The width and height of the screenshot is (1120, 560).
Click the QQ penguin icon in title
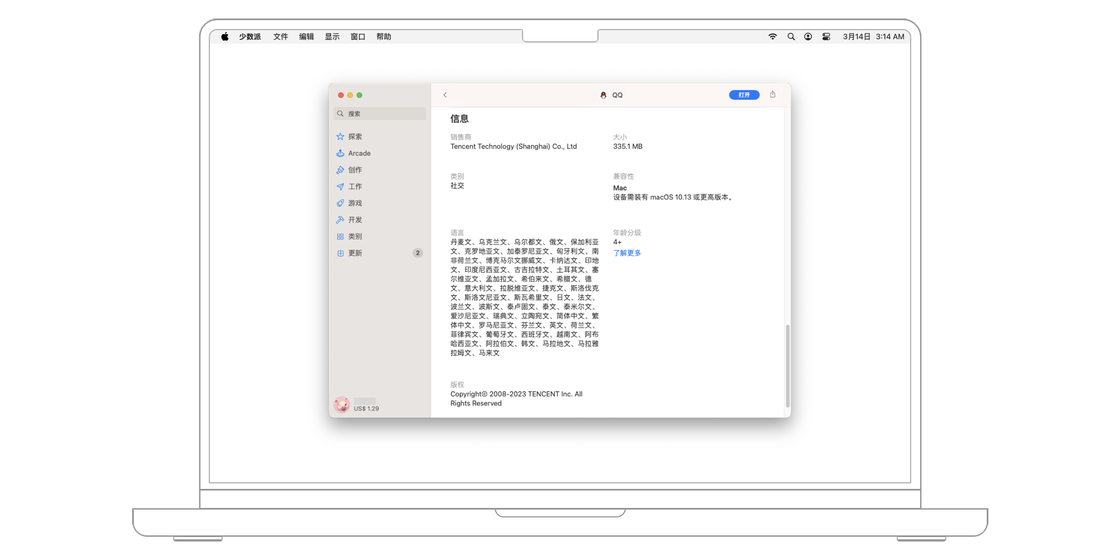click(x=604, y=95)
